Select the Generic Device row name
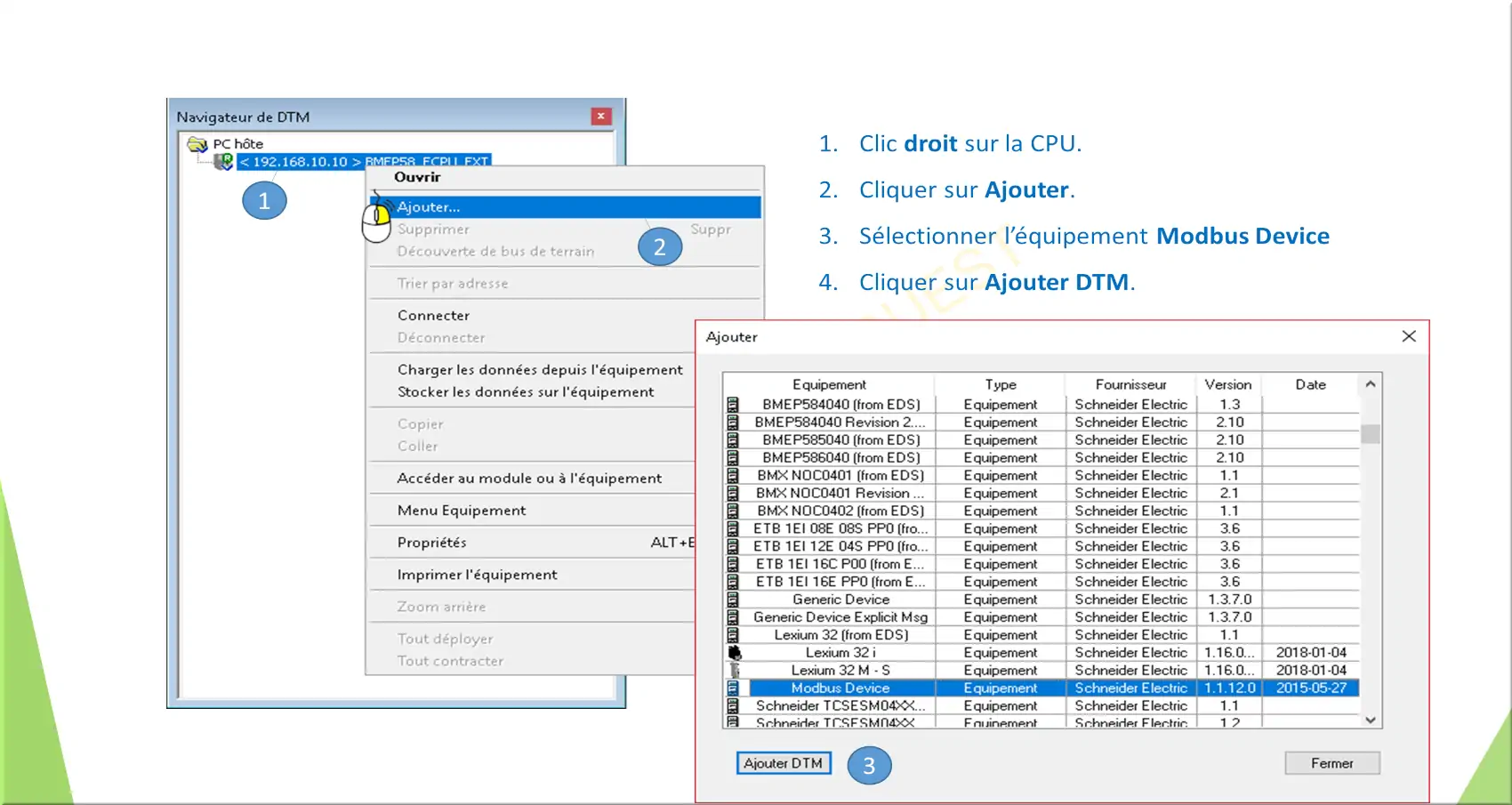Viewport: 1512px width, 805px height. [x=840, y=600]
